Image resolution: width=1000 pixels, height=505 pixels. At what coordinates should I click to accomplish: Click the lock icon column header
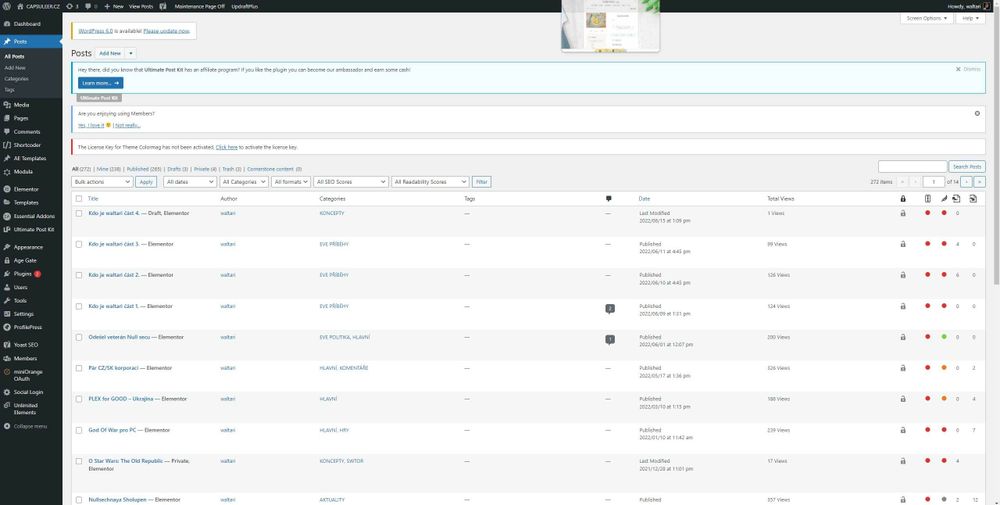click(x=903, y=199)
